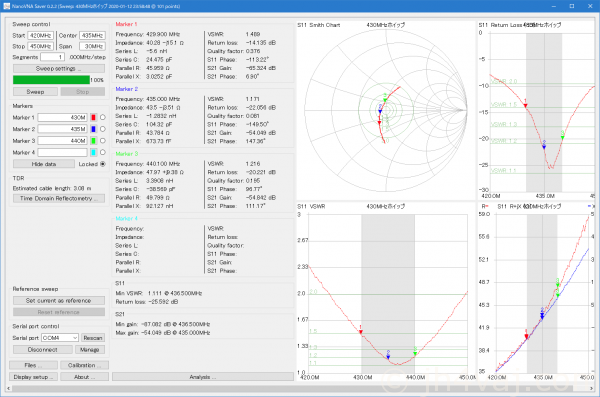
Task: Open the Analysis window
Action: pyautogui.click(x=203, y=377)
